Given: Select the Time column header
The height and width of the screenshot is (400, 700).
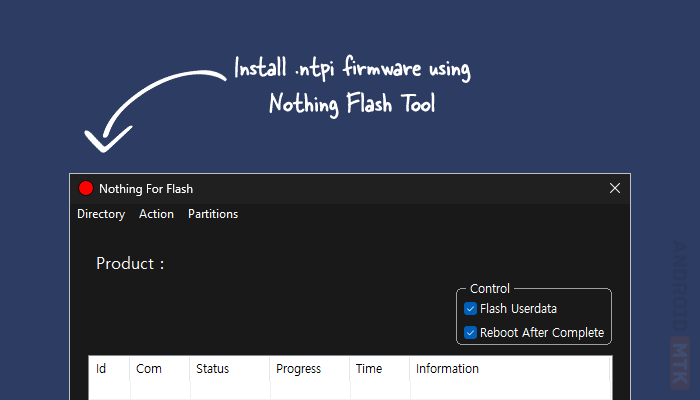Looking at the screenshot, I should (x=369, y=369).
